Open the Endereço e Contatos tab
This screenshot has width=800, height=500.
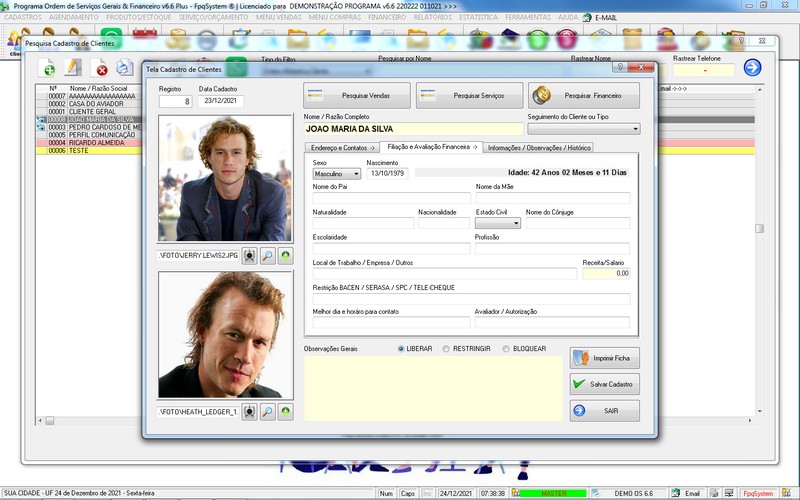[x=342, y=148]
